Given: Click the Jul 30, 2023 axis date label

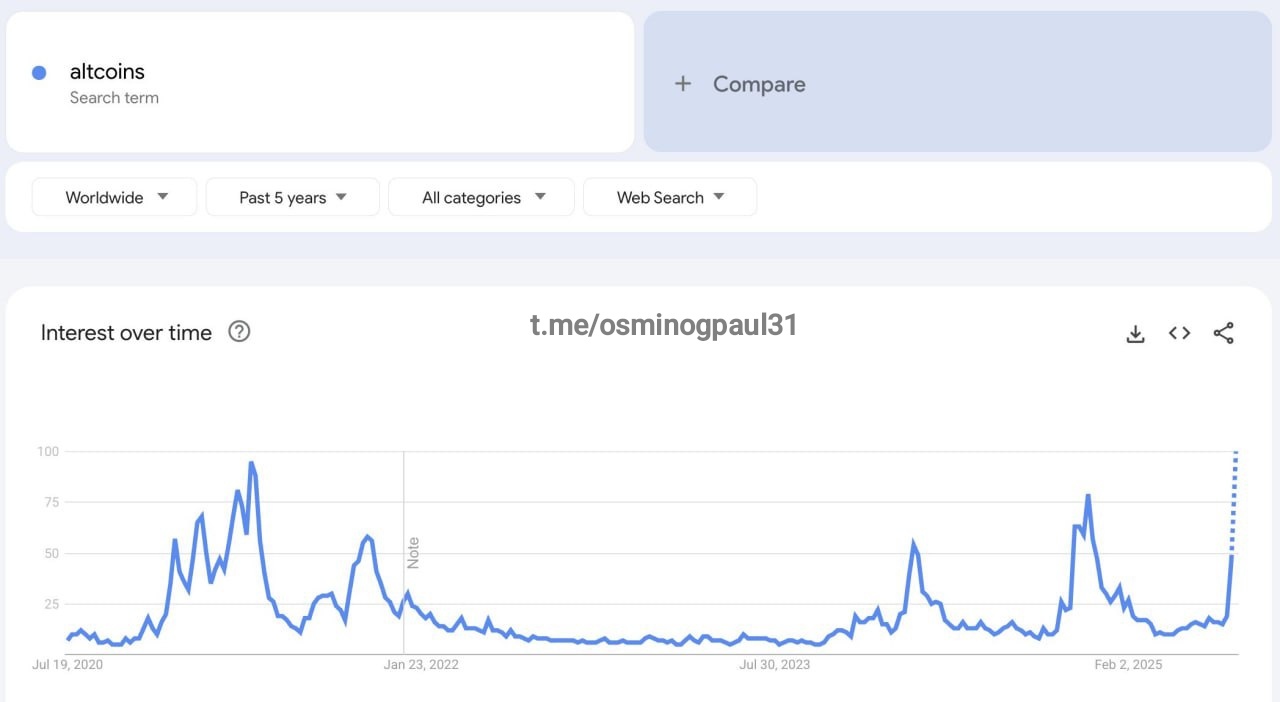Looking at the screenshot, I should point(774,665).
